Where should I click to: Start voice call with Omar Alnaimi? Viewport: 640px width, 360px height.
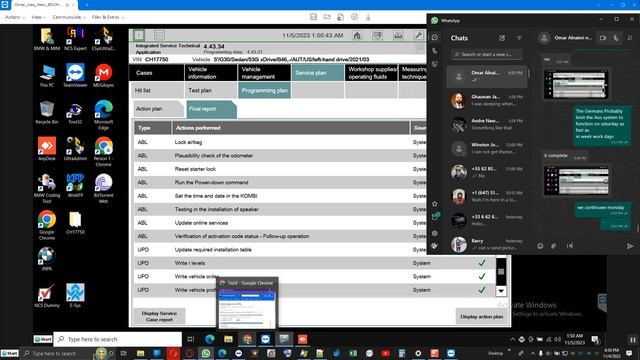(x=616, y=38)
